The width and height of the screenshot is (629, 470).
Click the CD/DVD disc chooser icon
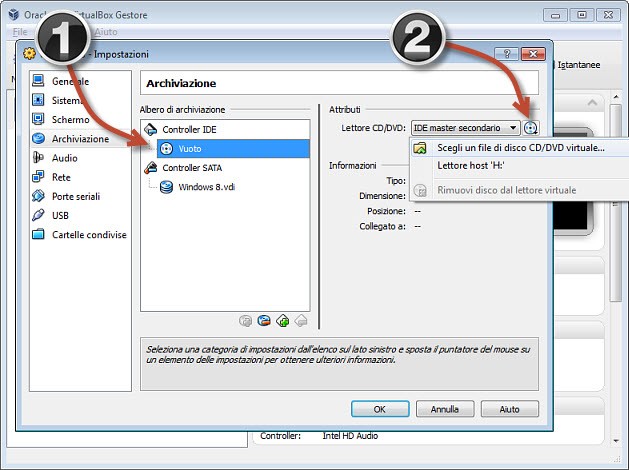pos(530,128)
